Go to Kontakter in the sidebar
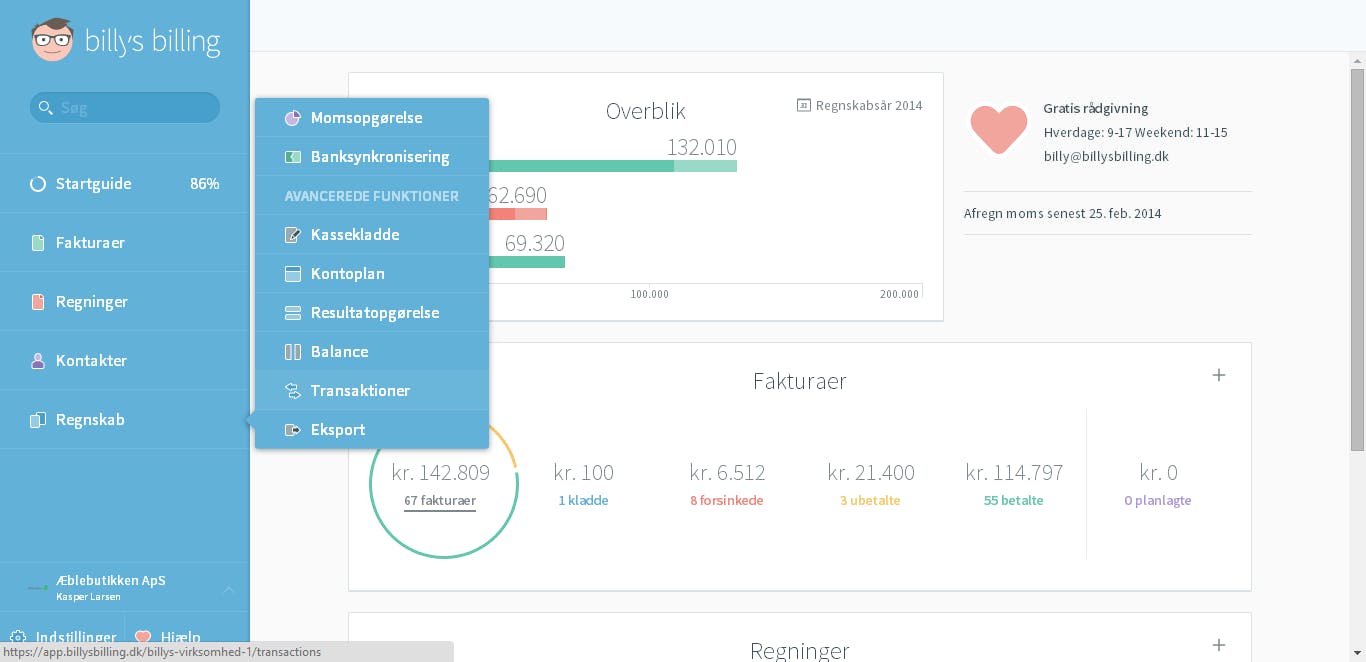This screenshot has height=662, width=1366. [x=125, y=361]
